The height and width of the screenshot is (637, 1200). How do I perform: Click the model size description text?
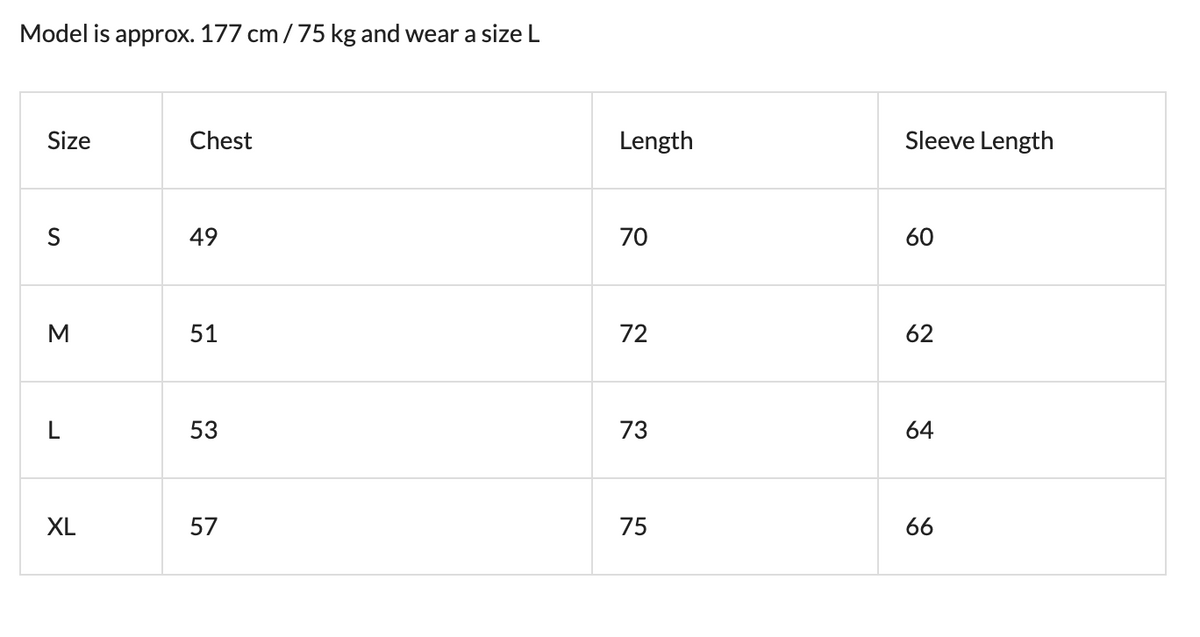tap(281, 34)
